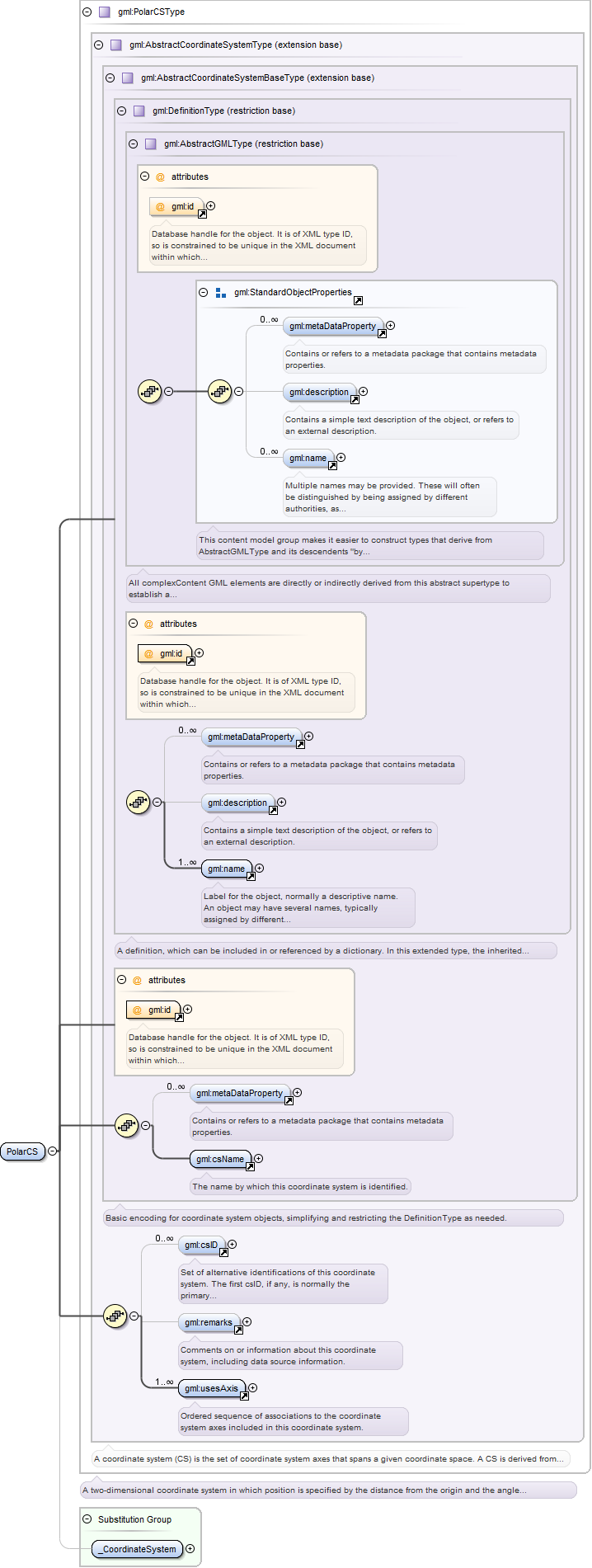Collapse the gml:DefinitionType restriction base
592x1568 pixels.
point(121,111)
